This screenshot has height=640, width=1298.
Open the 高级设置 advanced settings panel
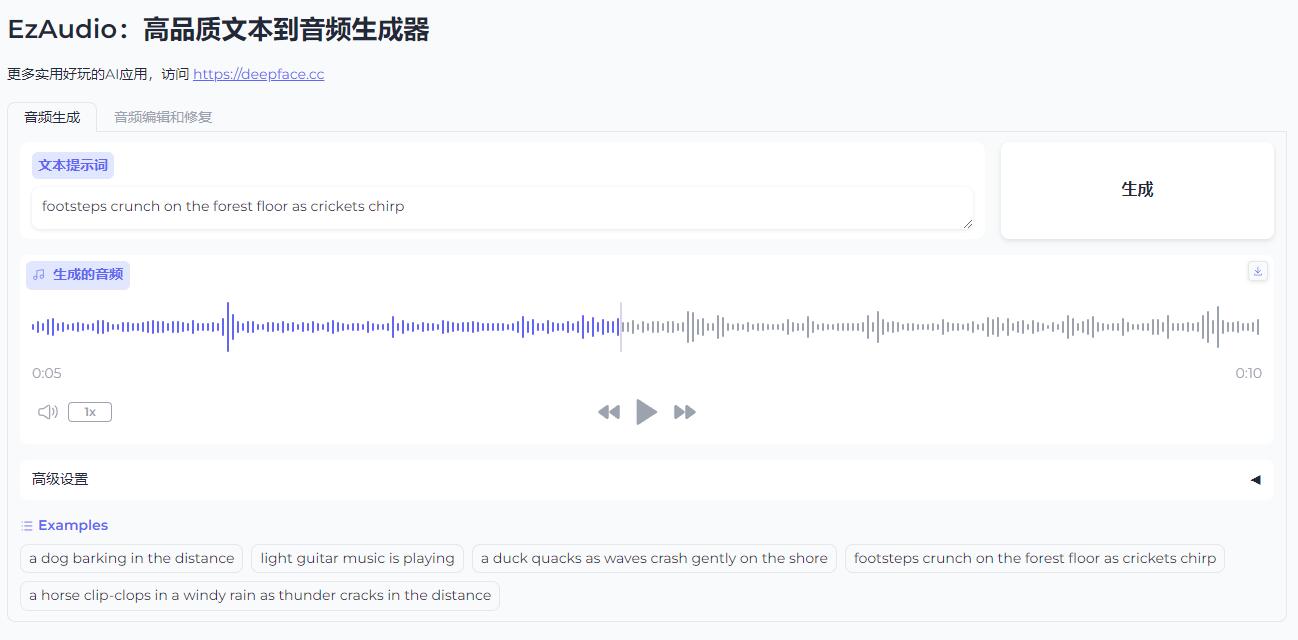click(x=60, y=480)
